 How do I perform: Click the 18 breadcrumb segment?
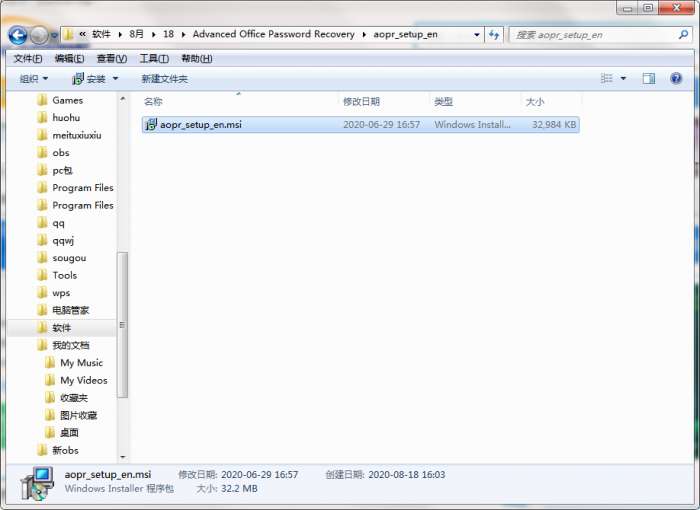(168, 34)
